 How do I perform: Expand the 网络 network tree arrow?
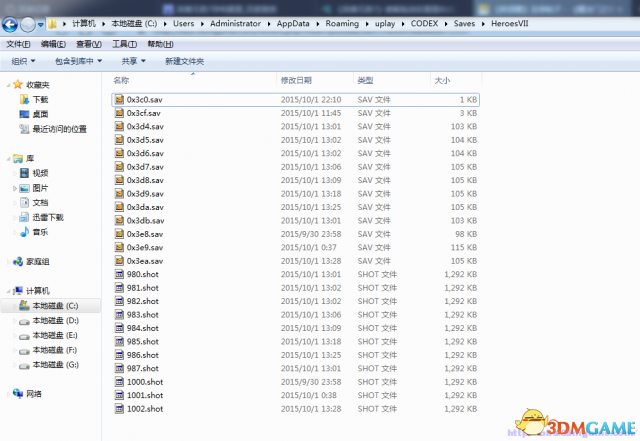click(9, 394)
